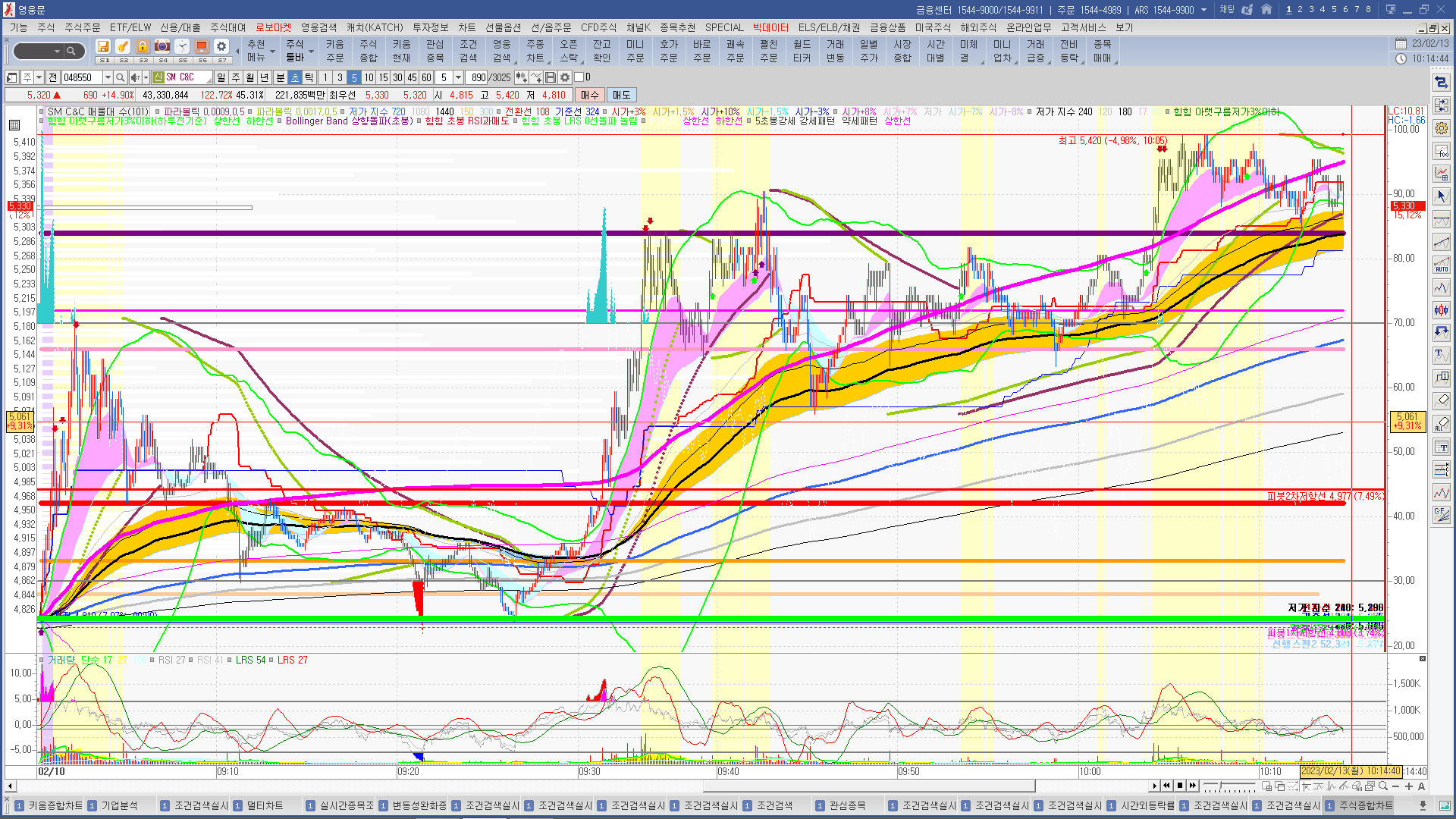Image resolution: width=1456 pixels, height=819 pixels.
Task: Open the 차트 menu
Action: click(466, 27)
